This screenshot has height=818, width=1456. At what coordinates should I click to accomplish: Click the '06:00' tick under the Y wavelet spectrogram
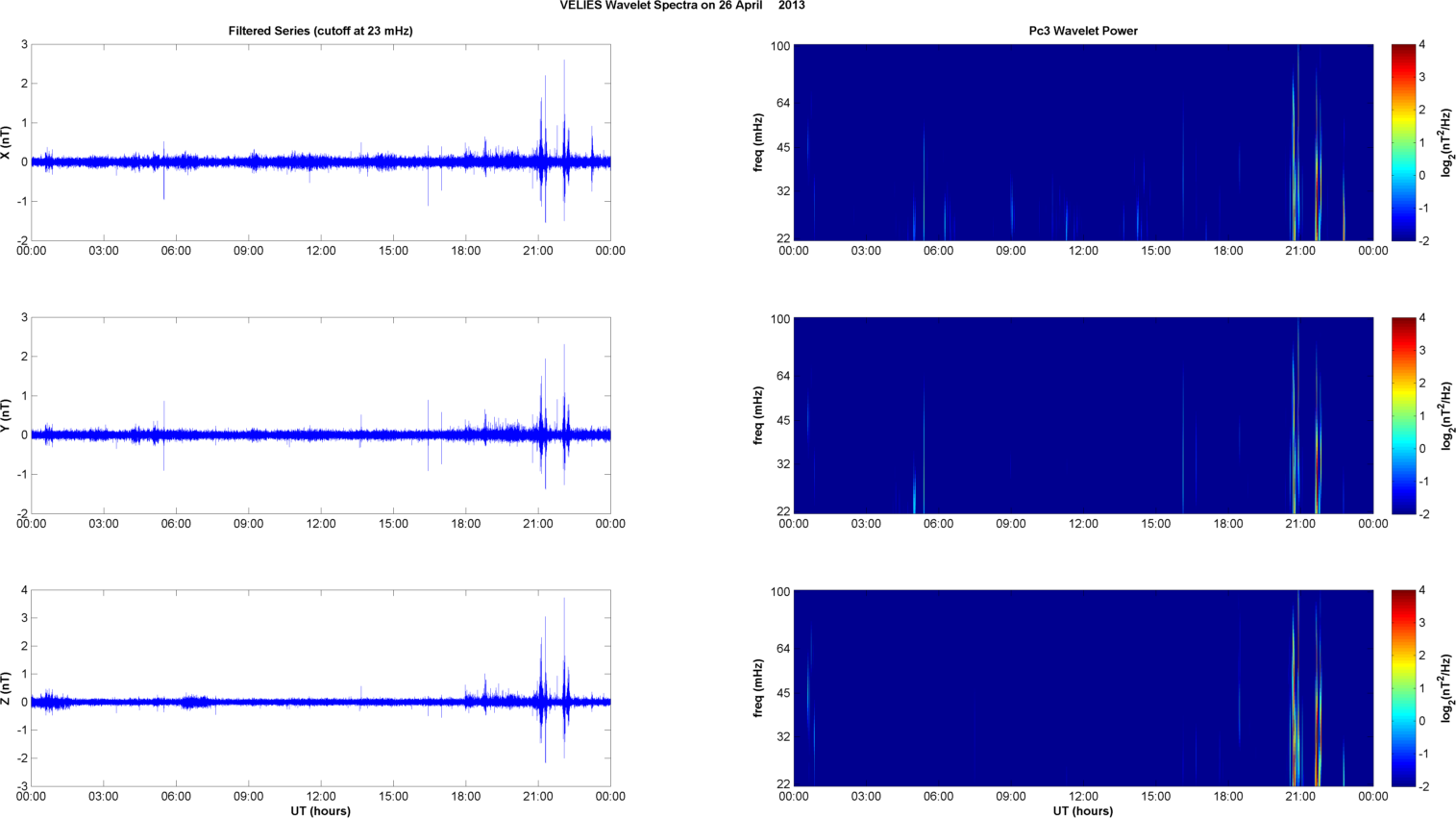[938, 524]
